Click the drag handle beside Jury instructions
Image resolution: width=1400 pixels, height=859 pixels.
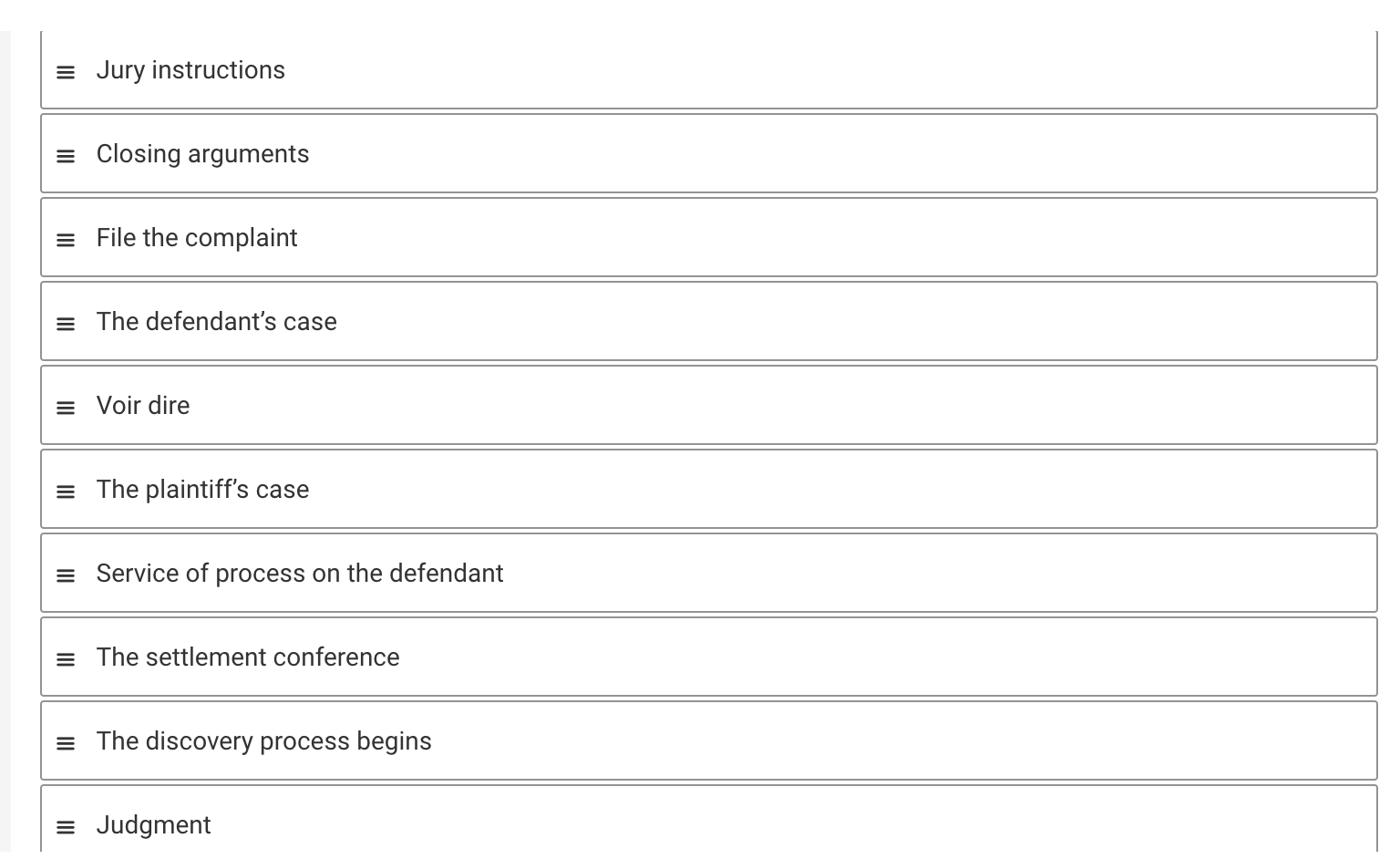[66, 71]
